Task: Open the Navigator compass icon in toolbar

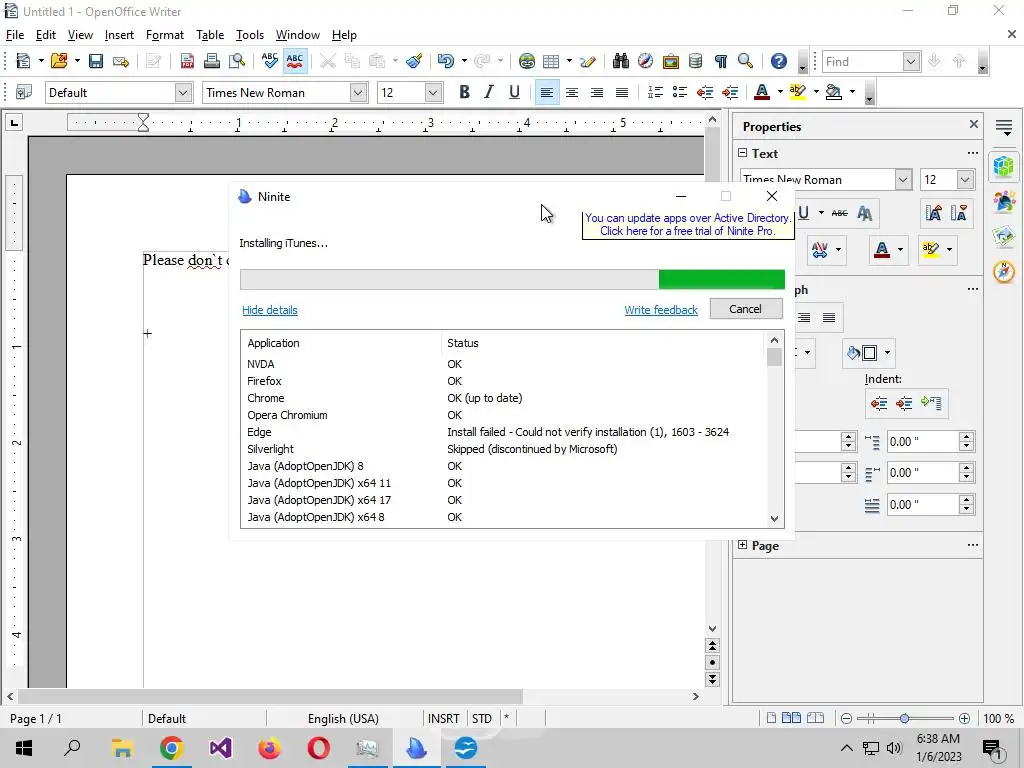Action: point(645,61)
